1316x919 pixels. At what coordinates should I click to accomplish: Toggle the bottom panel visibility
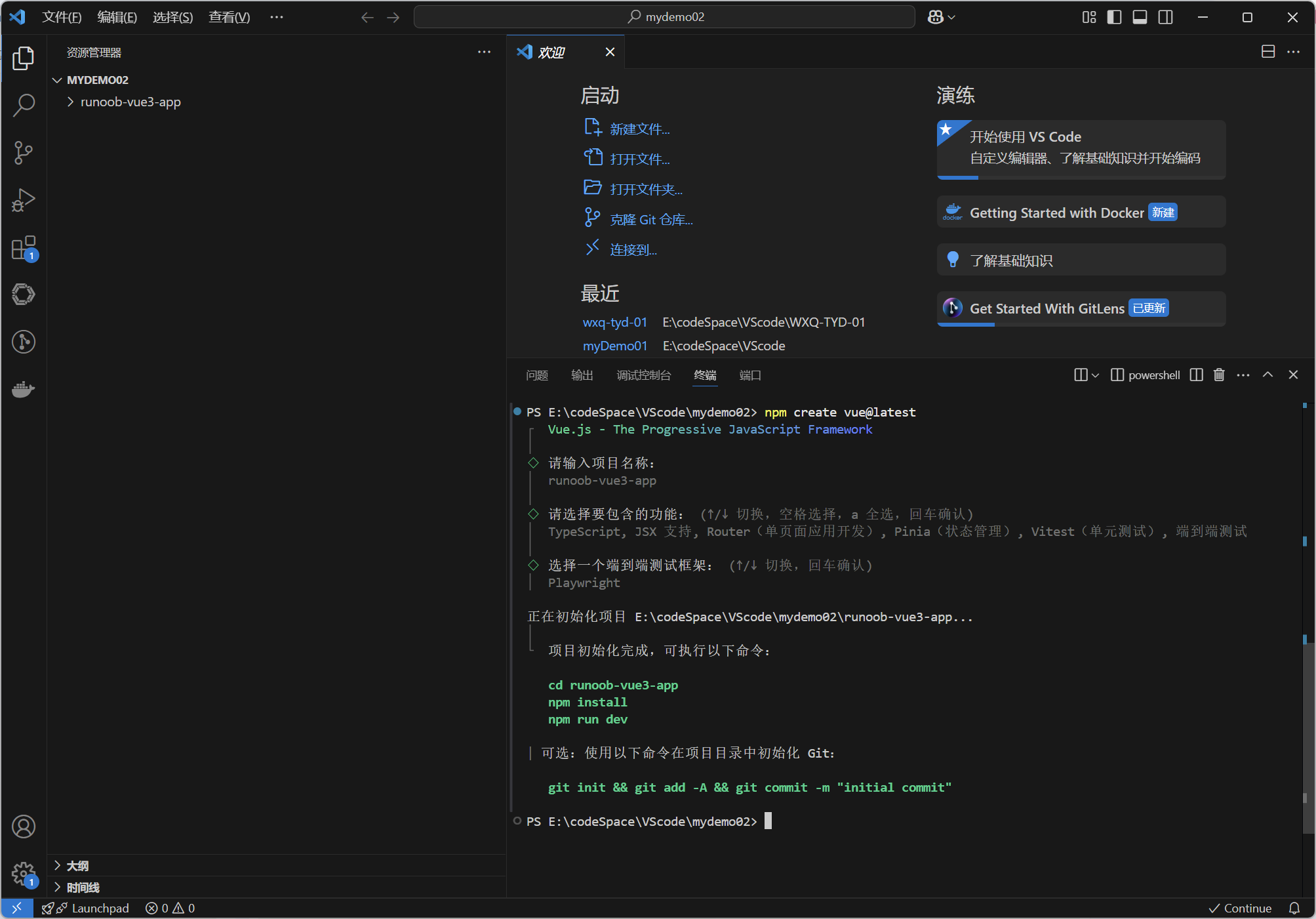click(1140, 17)
